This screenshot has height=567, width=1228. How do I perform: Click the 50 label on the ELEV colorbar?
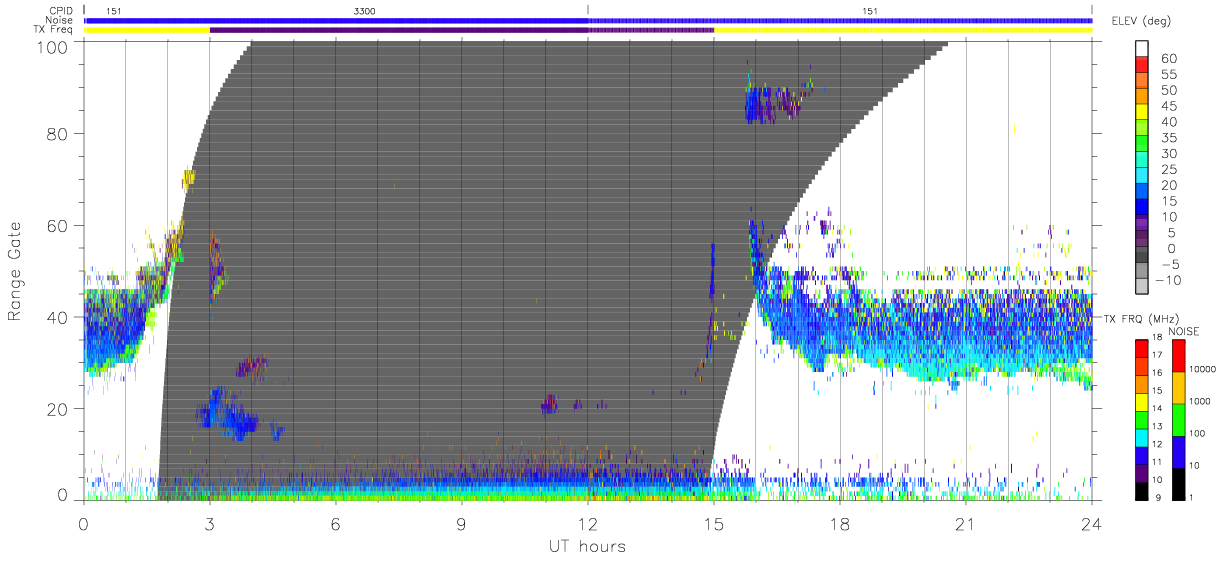[x=1168, y=91]
